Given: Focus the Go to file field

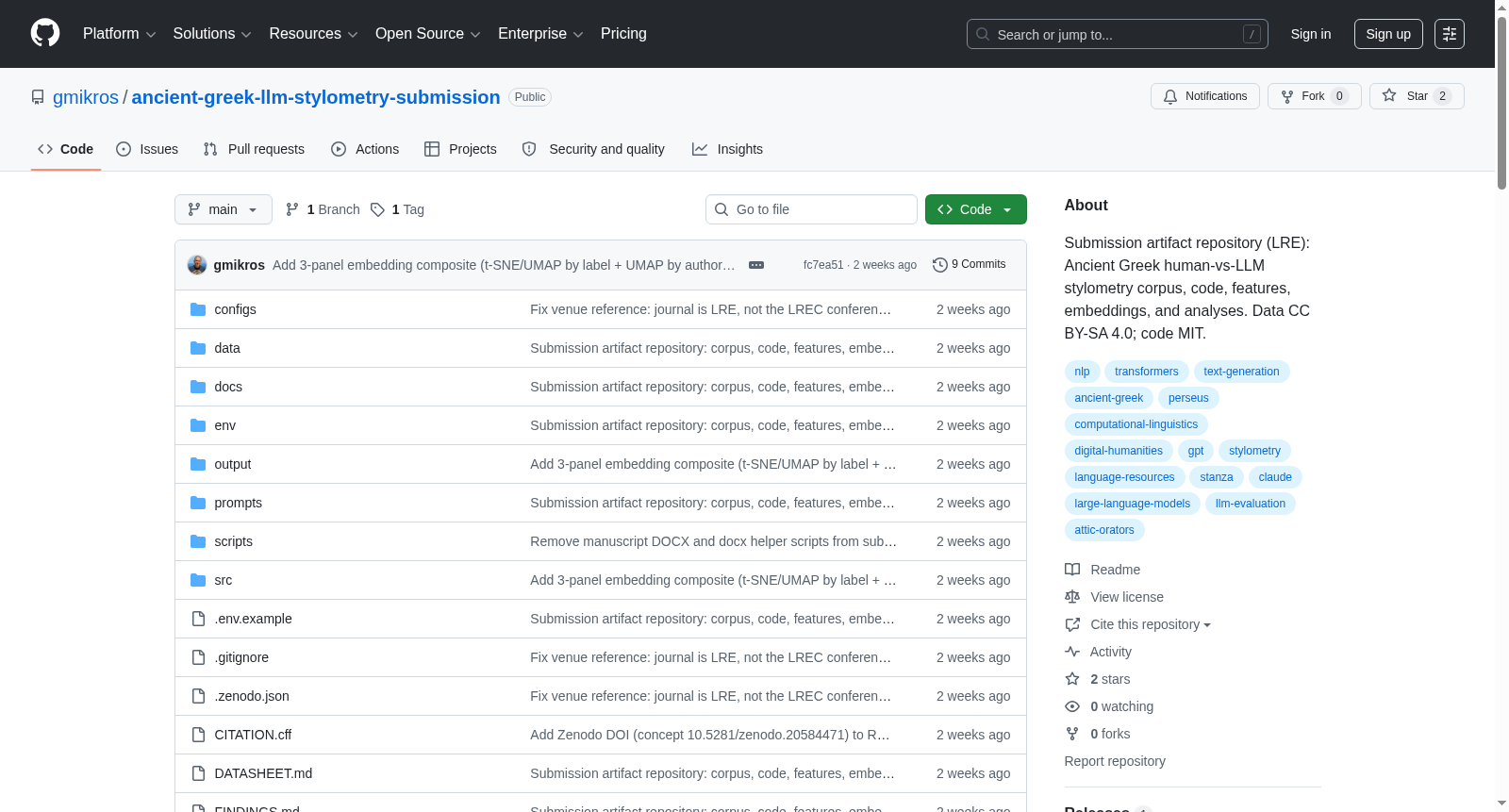Looking at the screenshot, I should pos(811,209).
